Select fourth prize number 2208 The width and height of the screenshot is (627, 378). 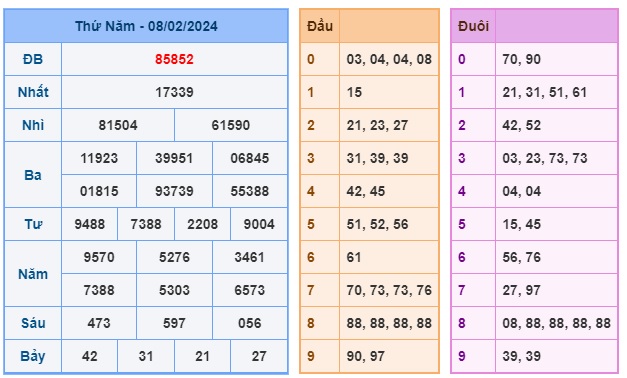(x=202, y=224)
